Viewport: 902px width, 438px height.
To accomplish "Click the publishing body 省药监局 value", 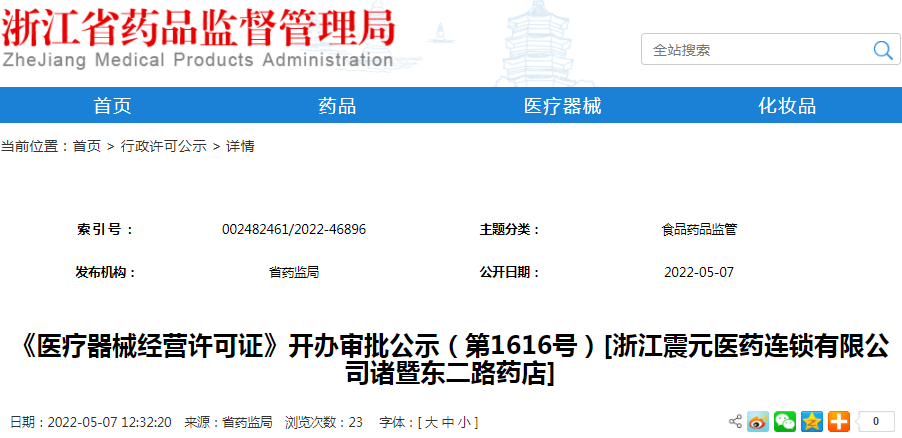I will 294,272.
